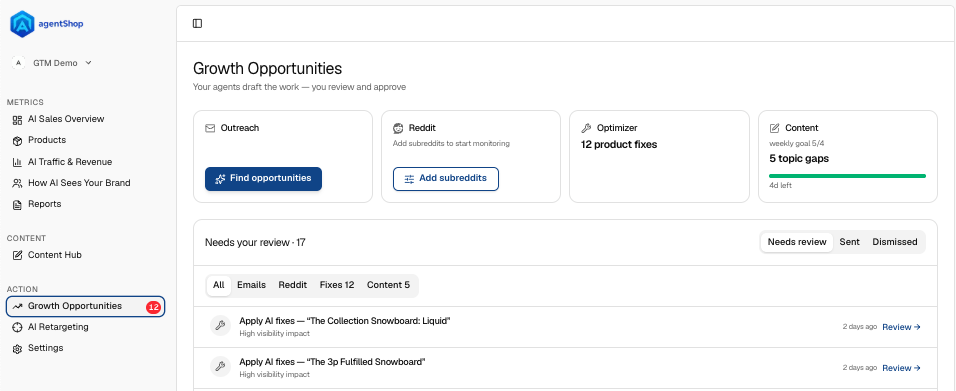Click '2 days ago' on 3p Fulfilled Snowboard row
This screenshot has width=956, height=391.
pyautogui.click(x=860, y=368)
